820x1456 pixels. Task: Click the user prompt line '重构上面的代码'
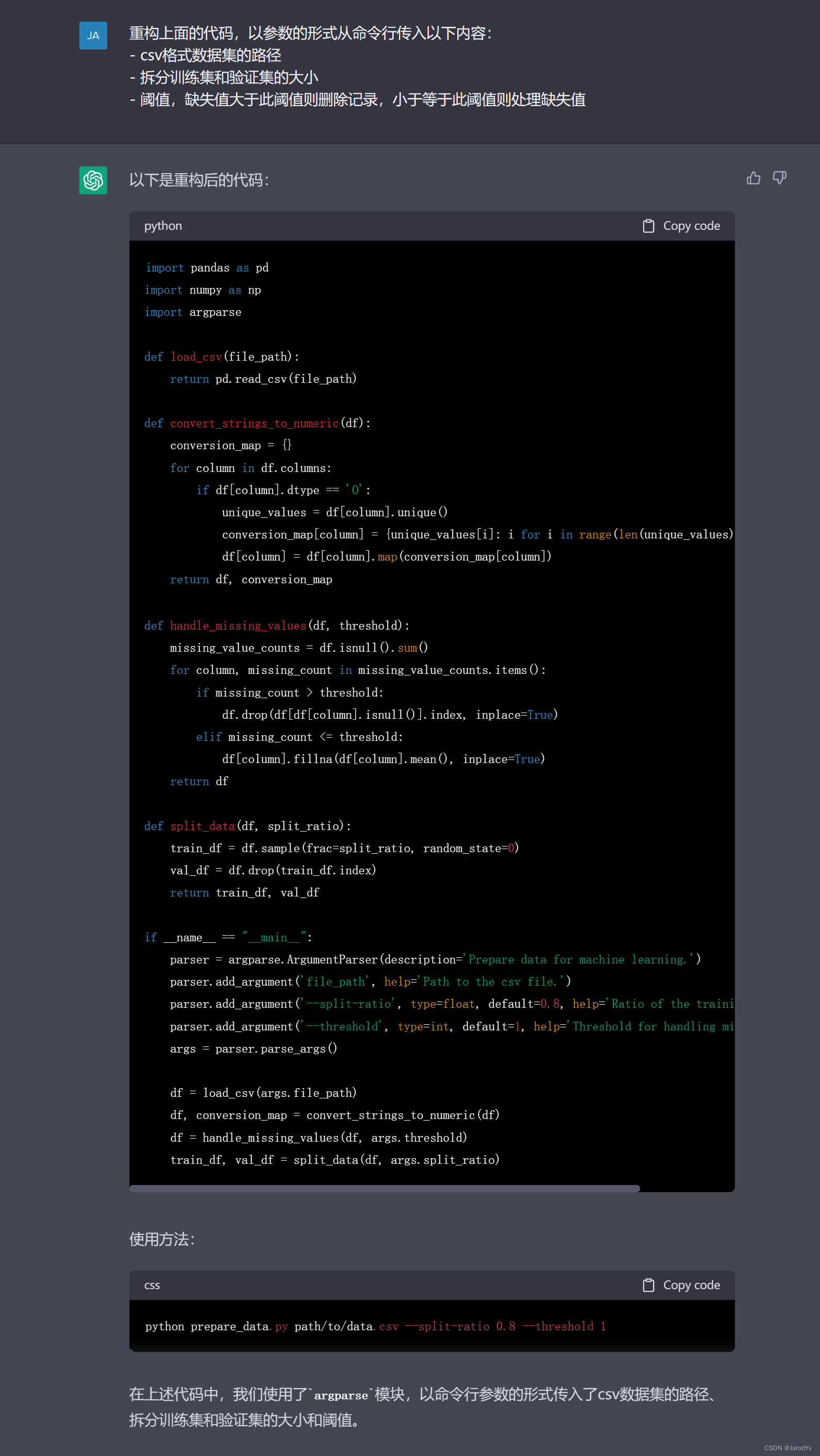[x=310, y=33]
